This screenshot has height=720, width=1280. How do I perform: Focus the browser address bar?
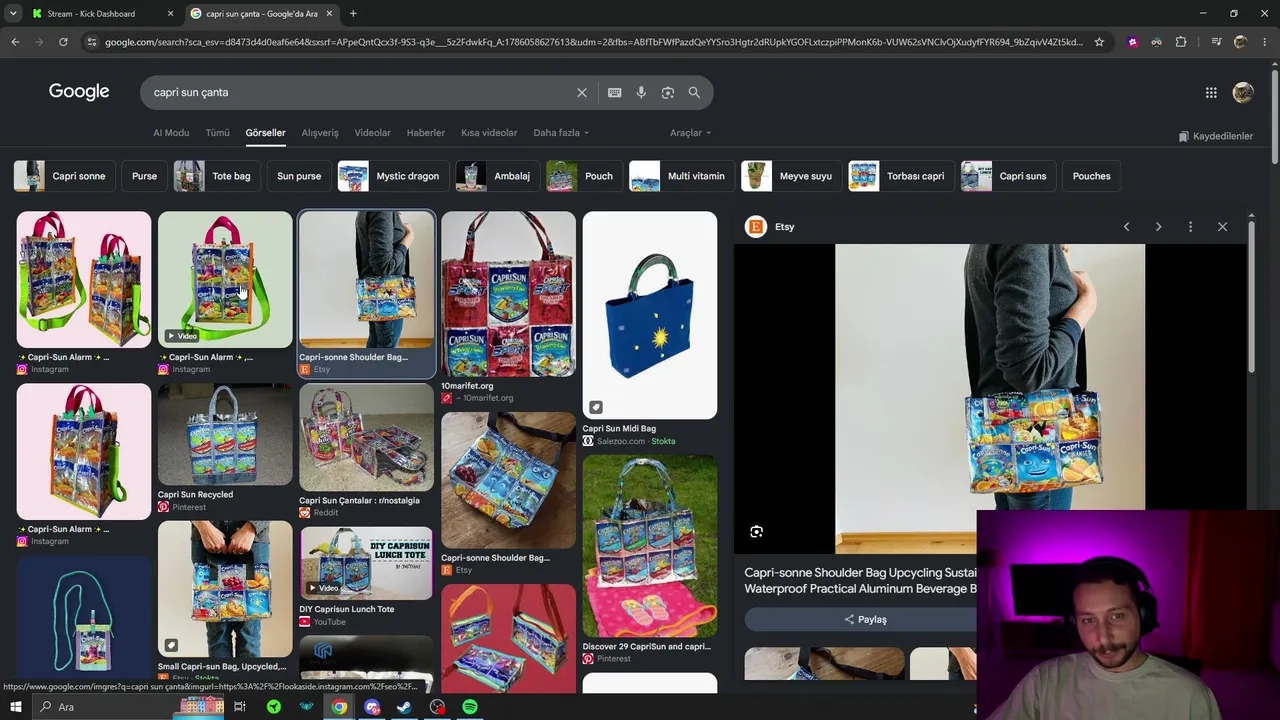pyautogui.click(x=594, y=42)
